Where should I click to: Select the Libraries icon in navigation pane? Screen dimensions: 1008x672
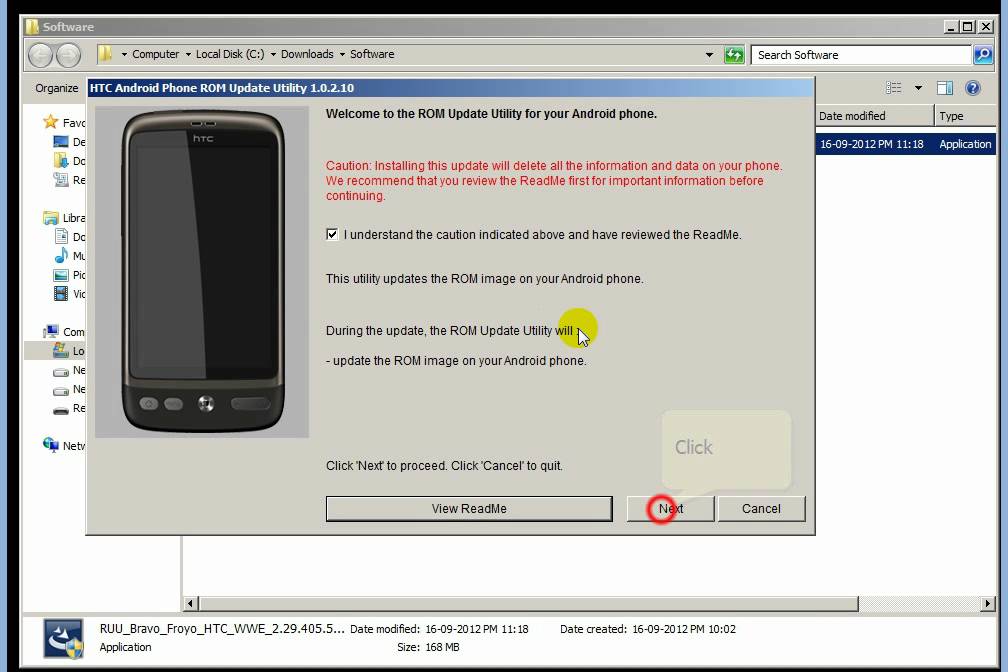pyautogui.click(x=50, y=218)
